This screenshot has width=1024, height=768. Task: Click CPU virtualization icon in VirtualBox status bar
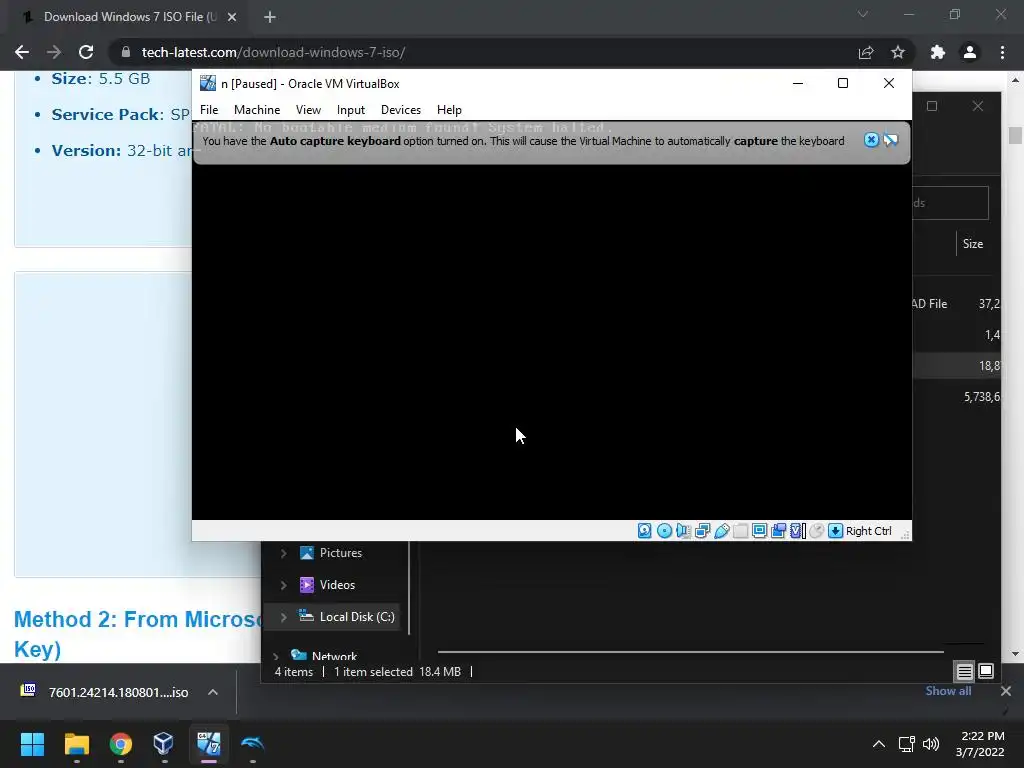797,531
